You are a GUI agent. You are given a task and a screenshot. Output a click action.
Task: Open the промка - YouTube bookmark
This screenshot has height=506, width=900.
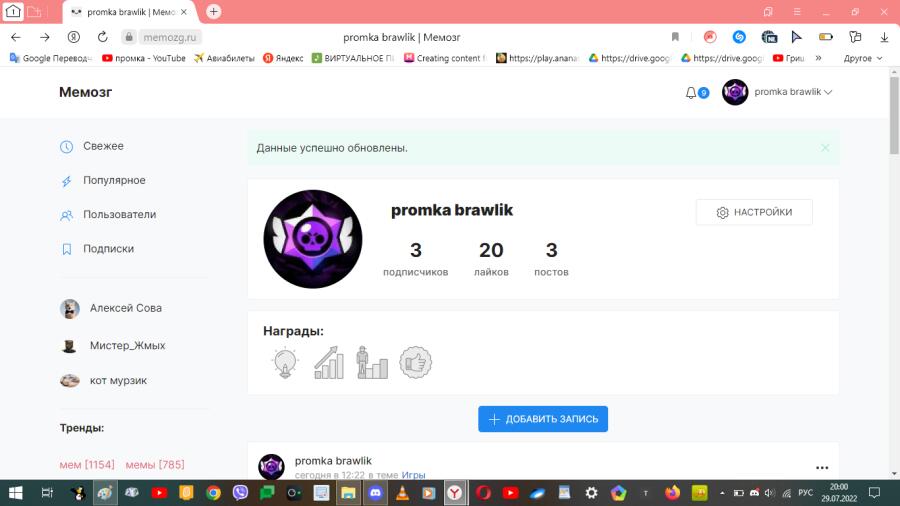144,58
